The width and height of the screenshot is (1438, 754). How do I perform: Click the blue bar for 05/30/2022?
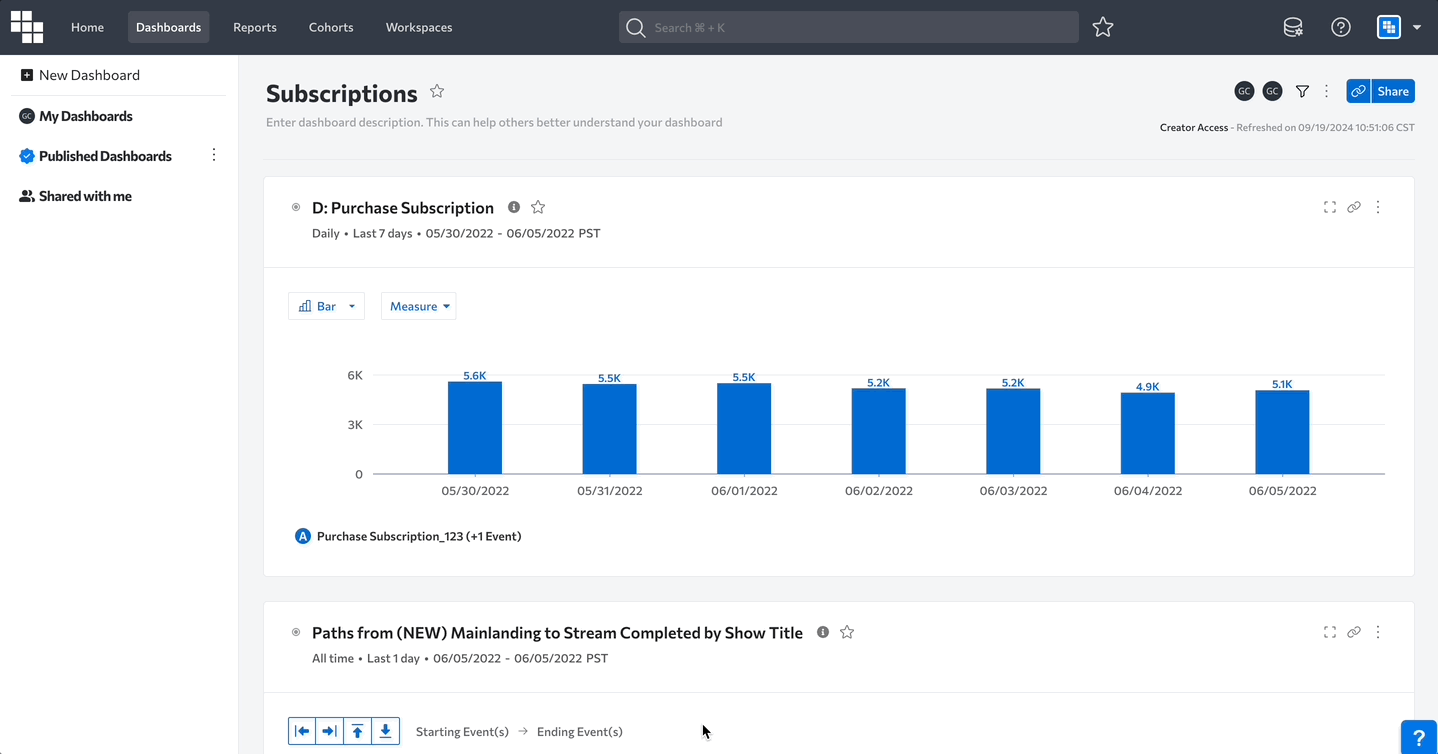click(x=474, y=428)
